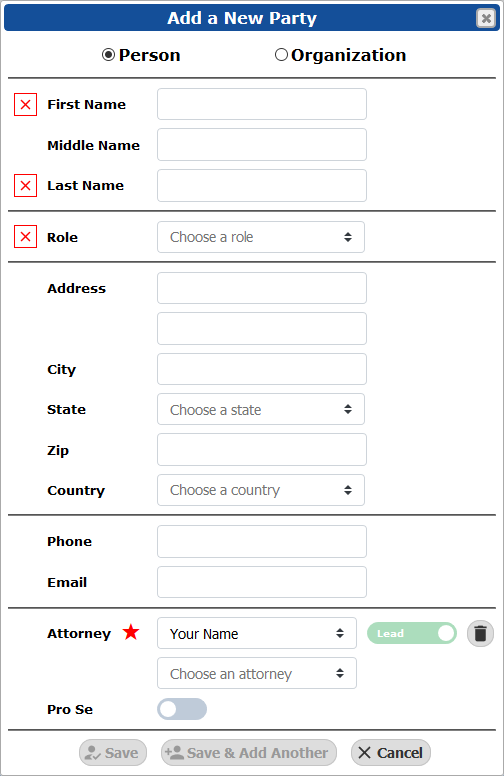Image resolution: width=504 pixels, height=776 pixels.
Task: Click the red star beside Attorney
Action: point(131,632)
